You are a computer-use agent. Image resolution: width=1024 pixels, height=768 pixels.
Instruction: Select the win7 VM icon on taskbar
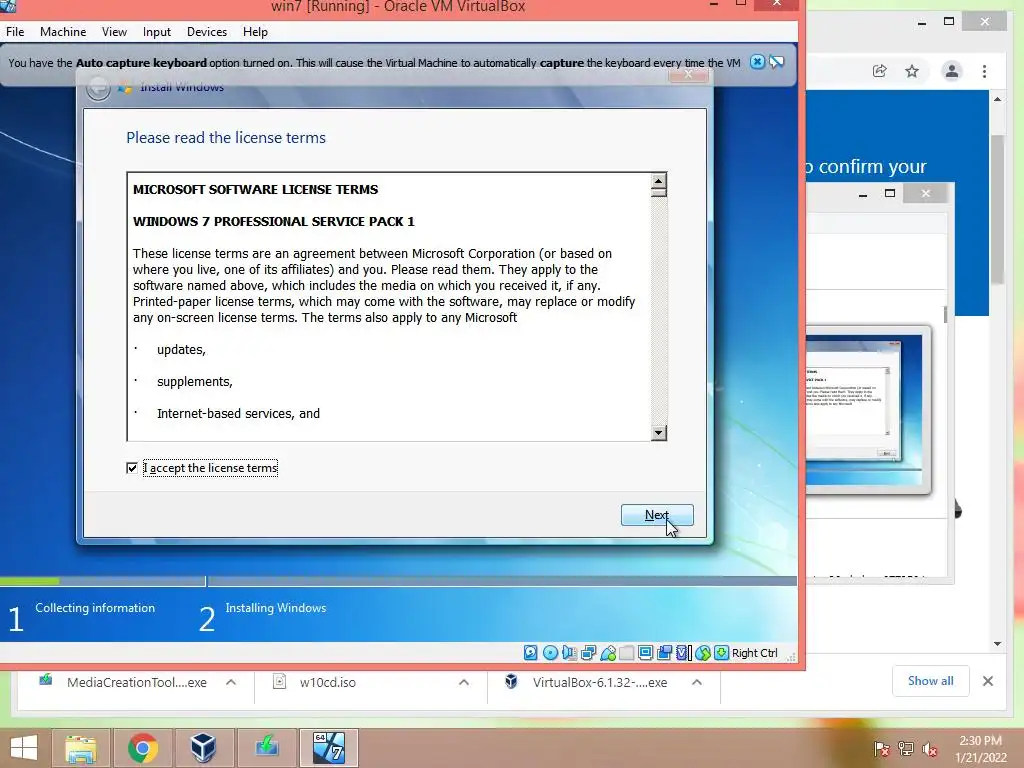click(x=328, y=748)
